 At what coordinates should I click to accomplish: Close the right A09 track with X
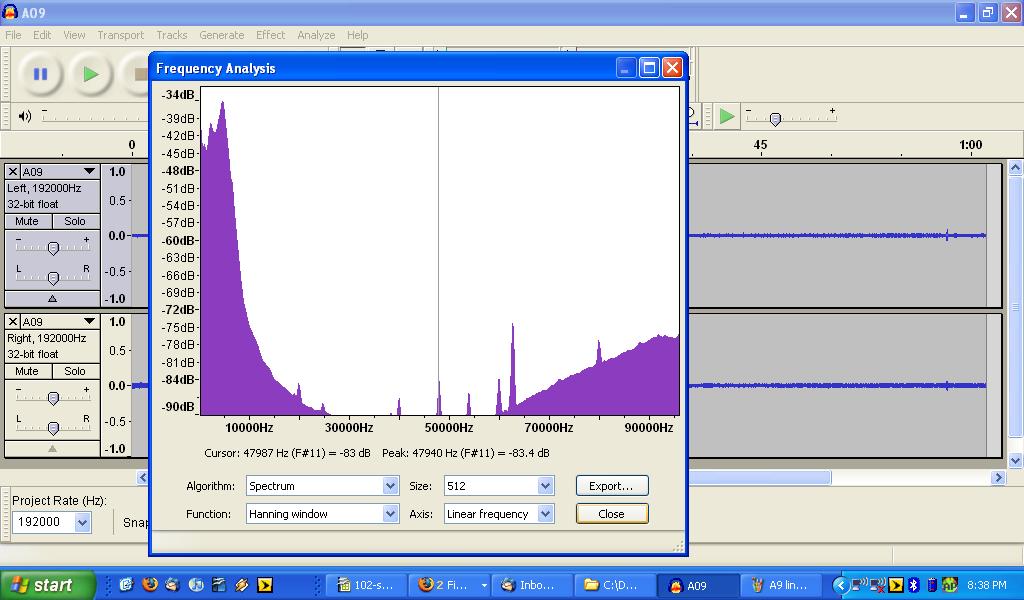pos(13,322)
